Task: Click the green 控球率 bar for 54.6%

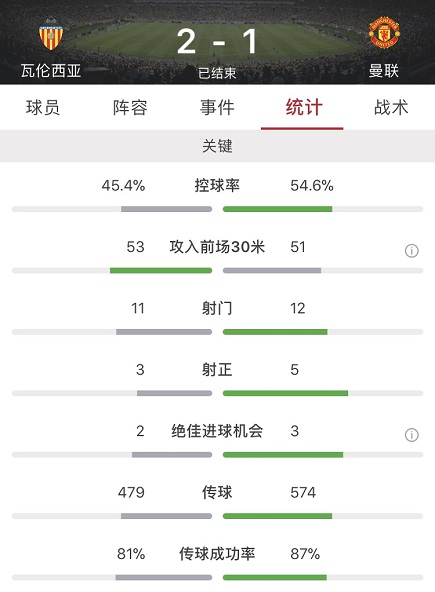Action: pos(278,209)
